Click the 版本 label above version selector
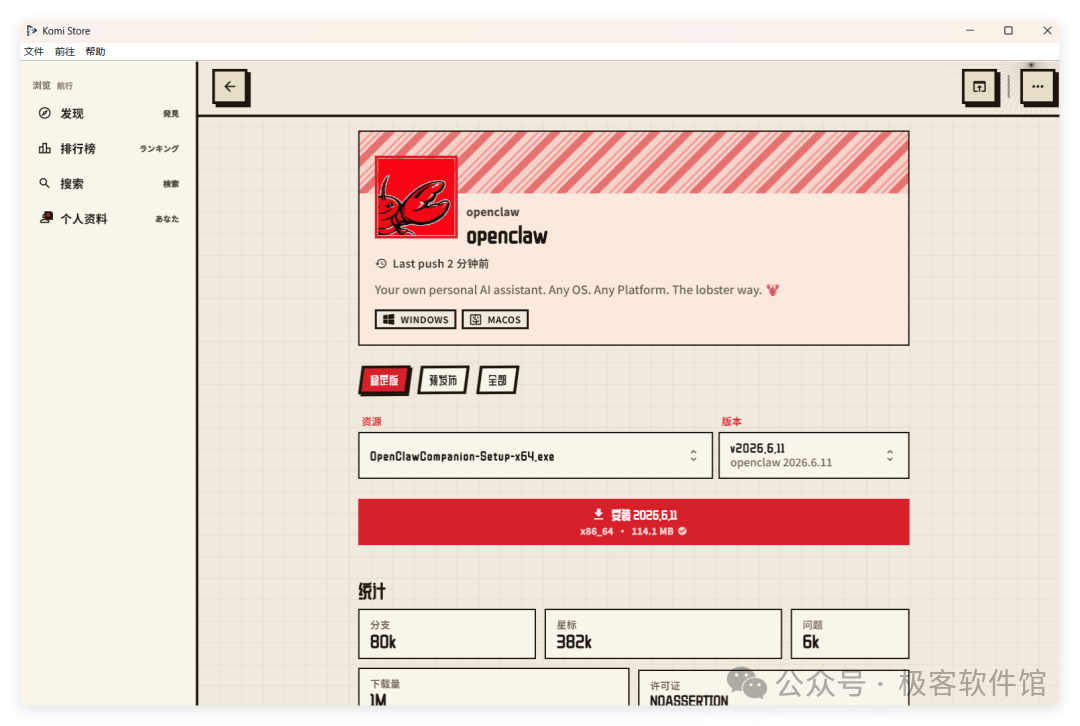The image size is (1080, 726). [x=731, y=422]
